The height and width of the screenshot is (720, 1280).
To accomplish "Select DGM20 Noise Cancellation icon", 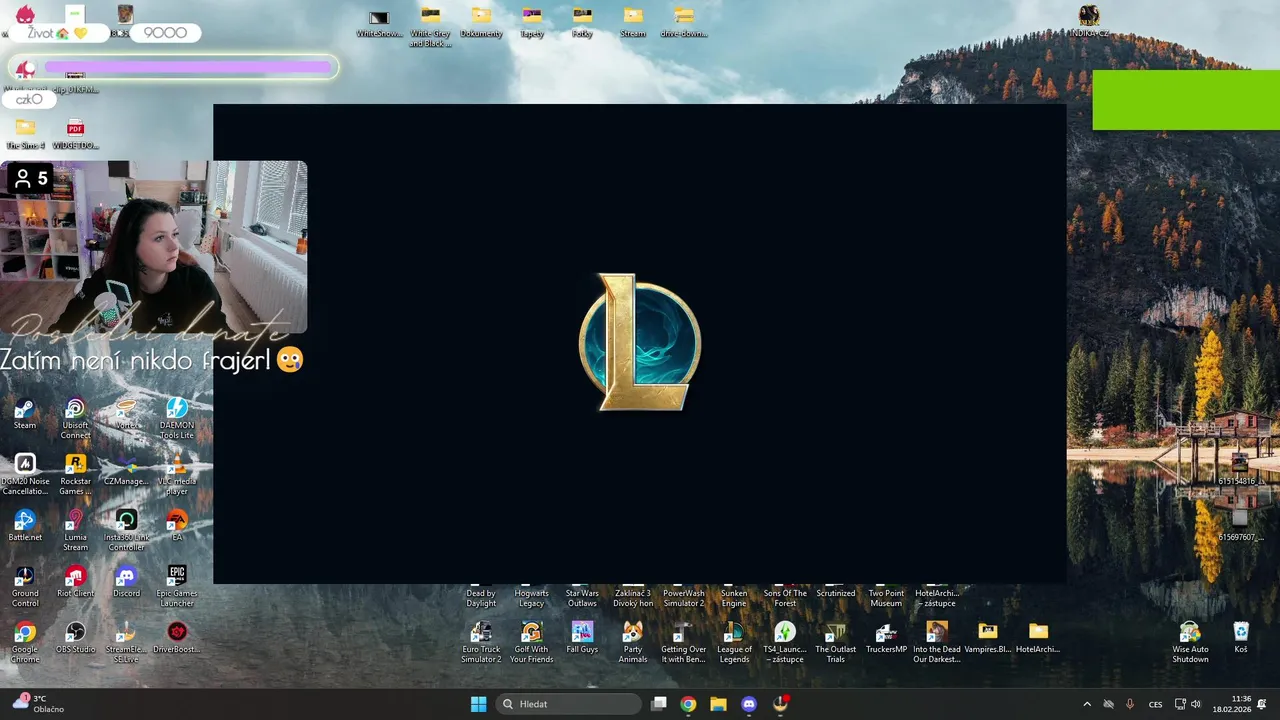I will (25, 475).
